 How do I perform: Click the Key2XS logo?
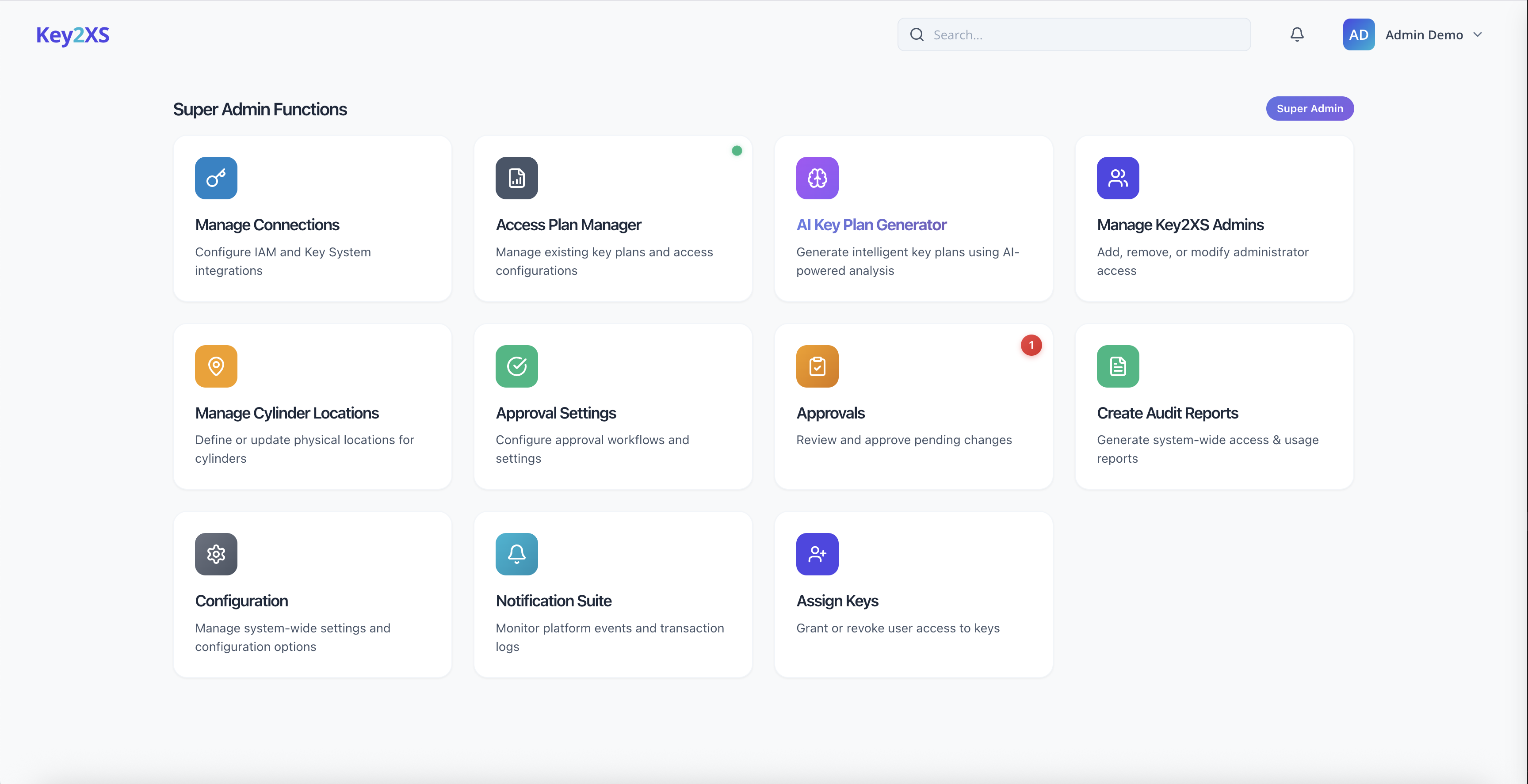click(x=73, y=35)
